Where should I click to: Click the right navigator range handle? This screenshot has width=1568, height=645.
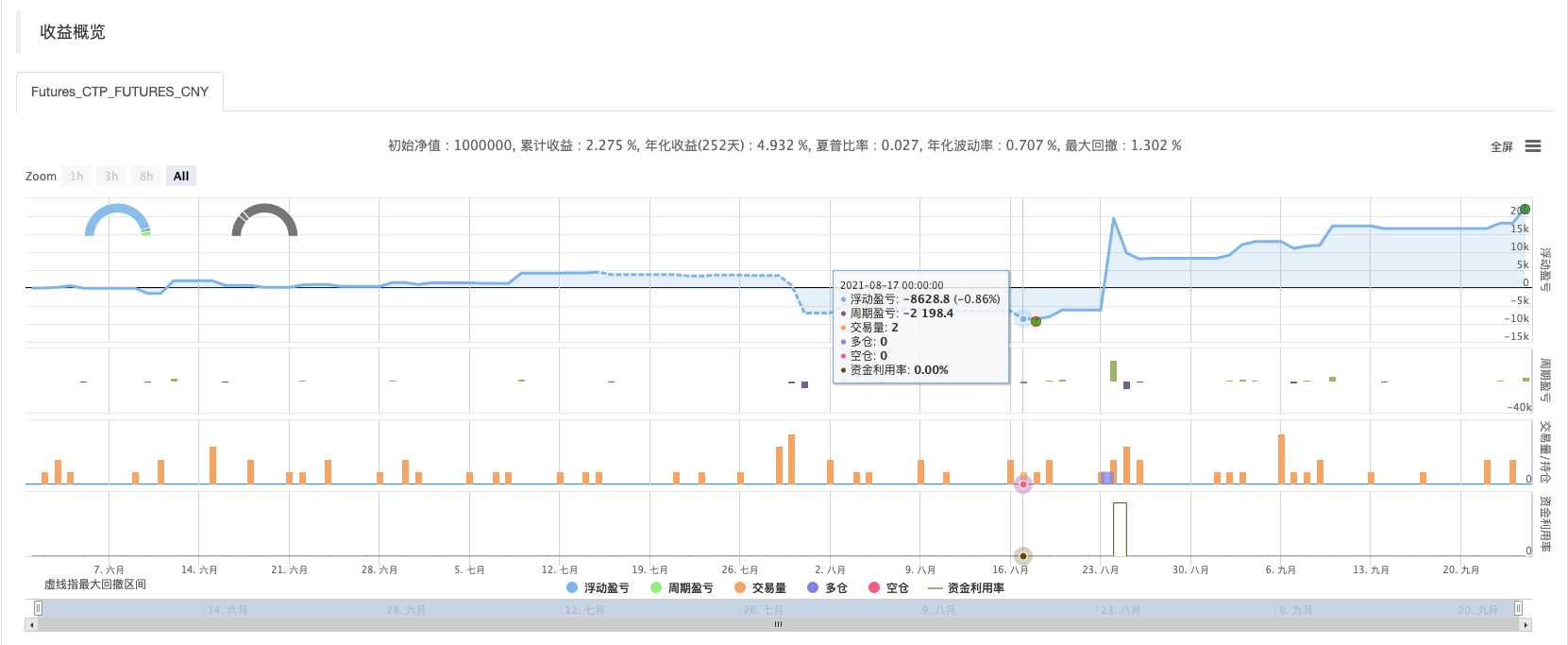tap(1518, 608)
